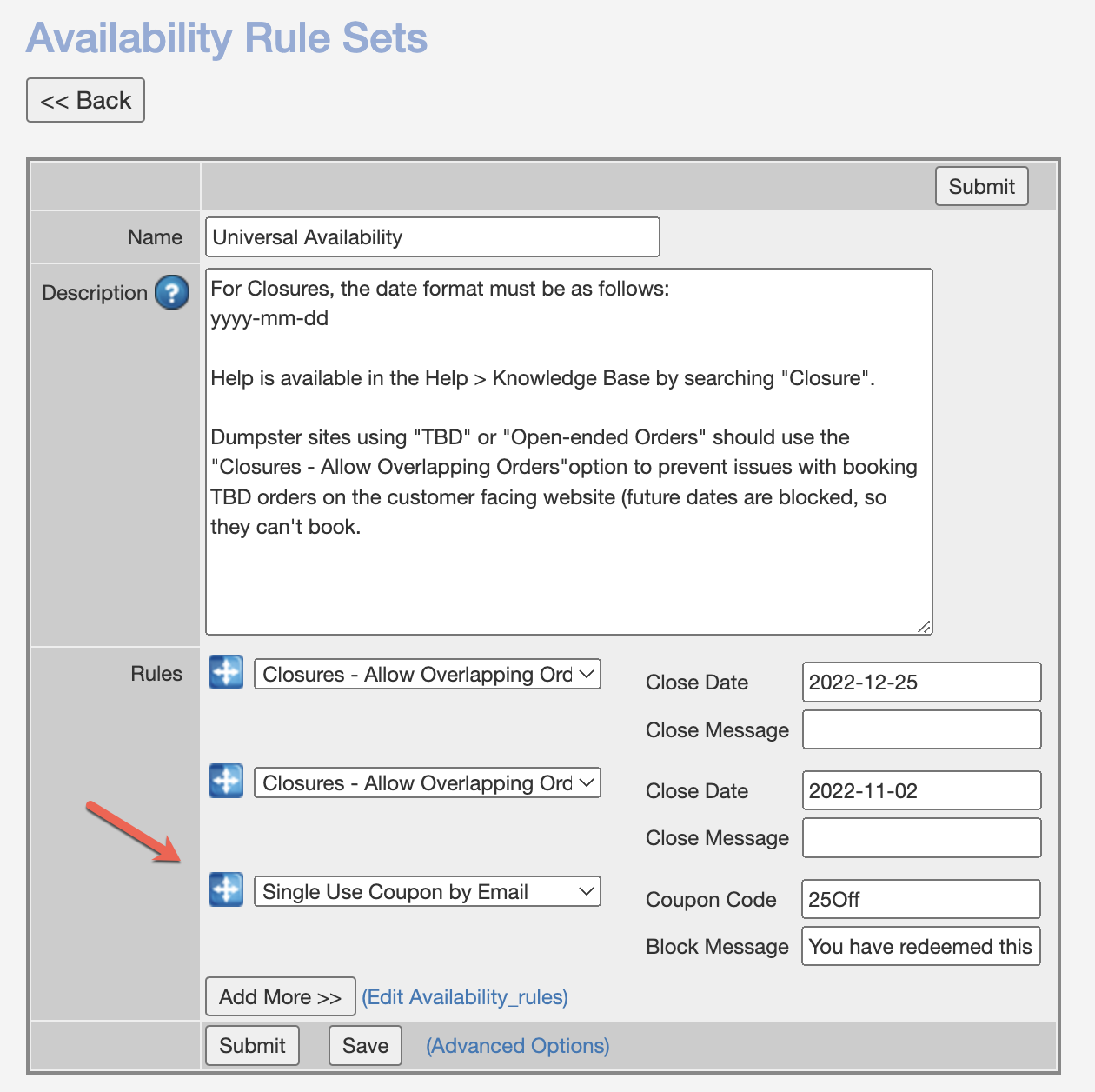Screen dimensions: 1095x1092
Task: Open rule type dropdown for 2022-11-02 closure
Action: pyautogui.click(x=427, y=783)
